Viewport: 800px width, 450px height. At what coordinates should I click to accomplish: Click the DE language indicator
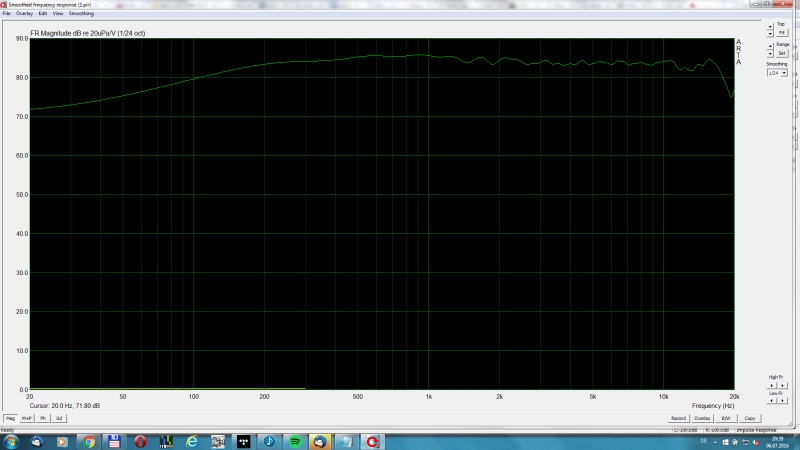704,441
